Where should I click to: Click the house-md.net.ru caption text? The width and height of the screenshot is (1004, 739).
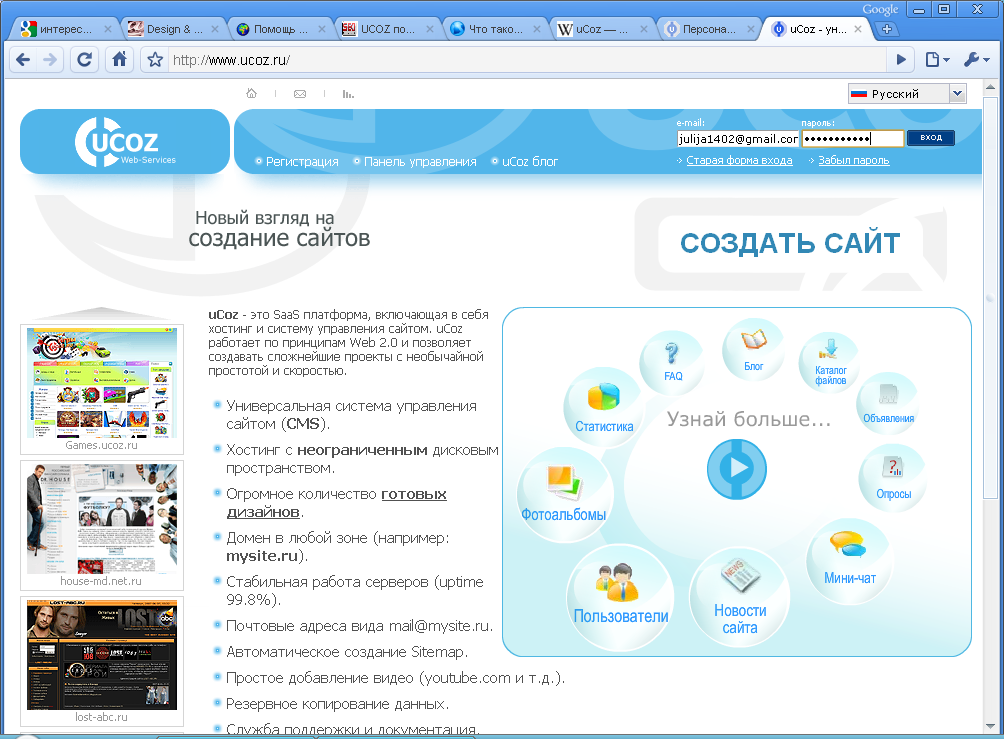coord(101,581)
